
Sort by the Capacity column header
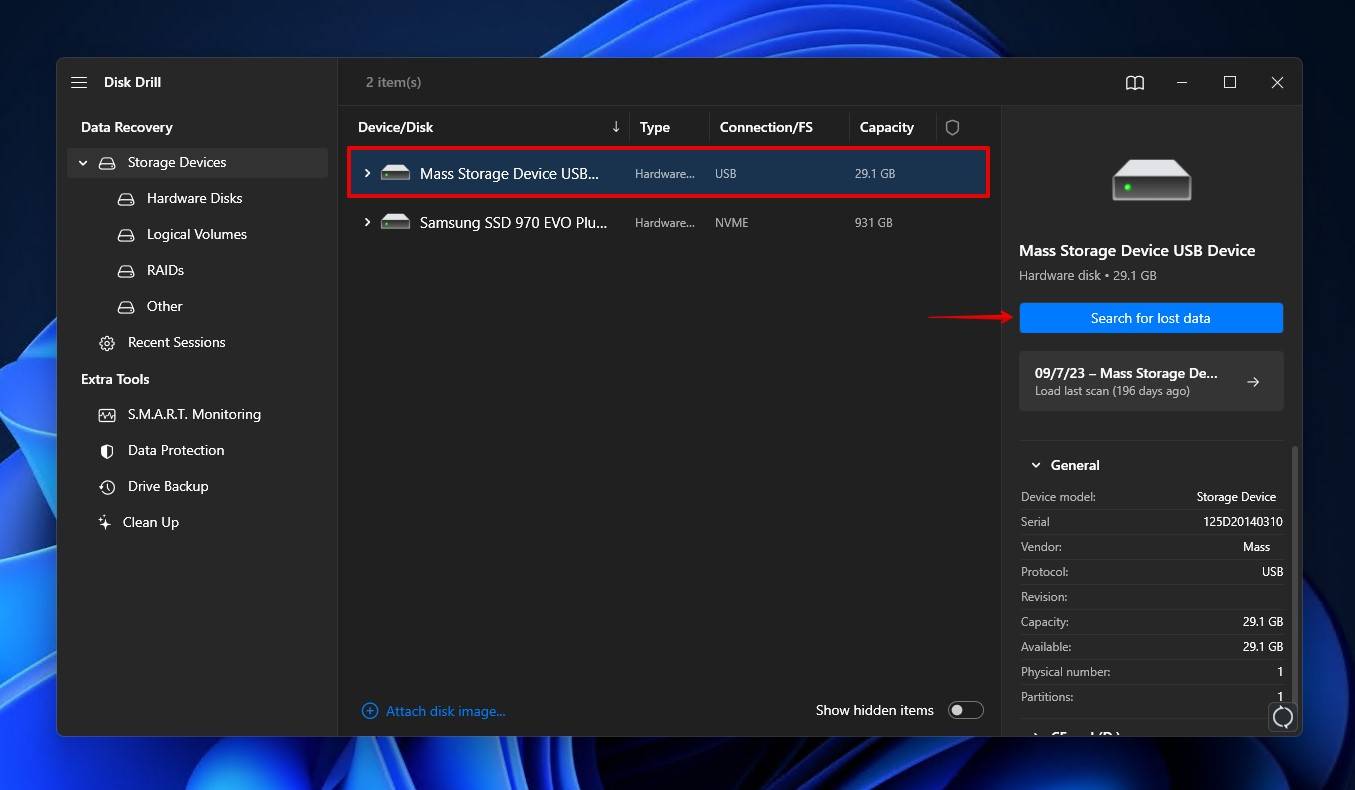click(x=886, y=127)
